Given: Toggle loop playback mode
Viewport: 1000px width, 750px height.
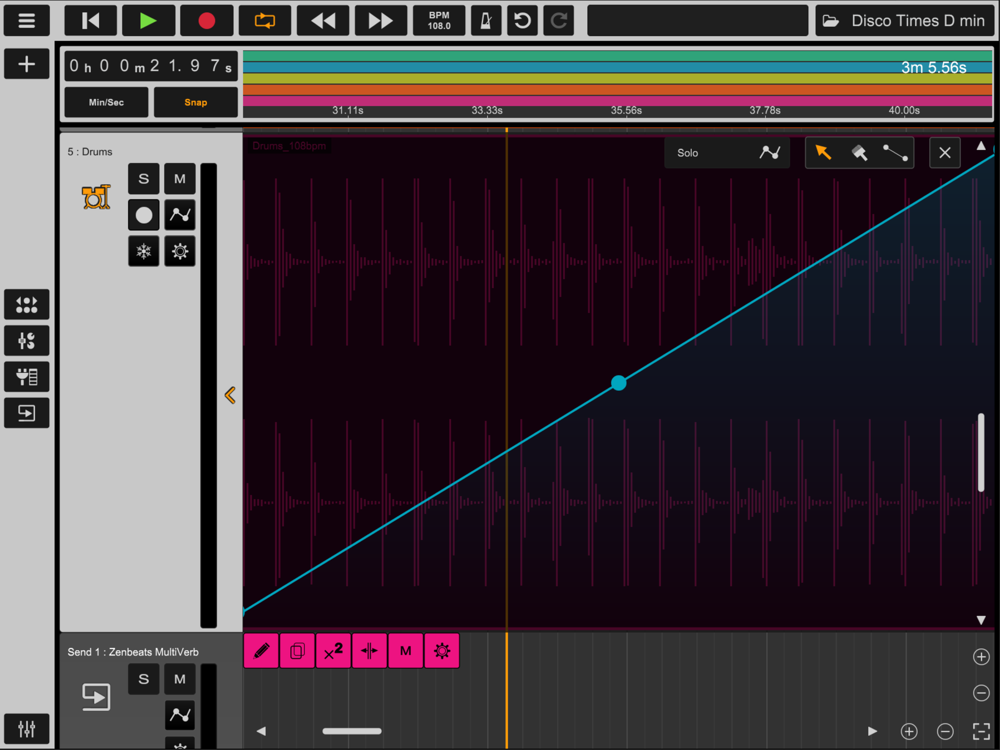Looking at the screenshot, I should 265,21.
